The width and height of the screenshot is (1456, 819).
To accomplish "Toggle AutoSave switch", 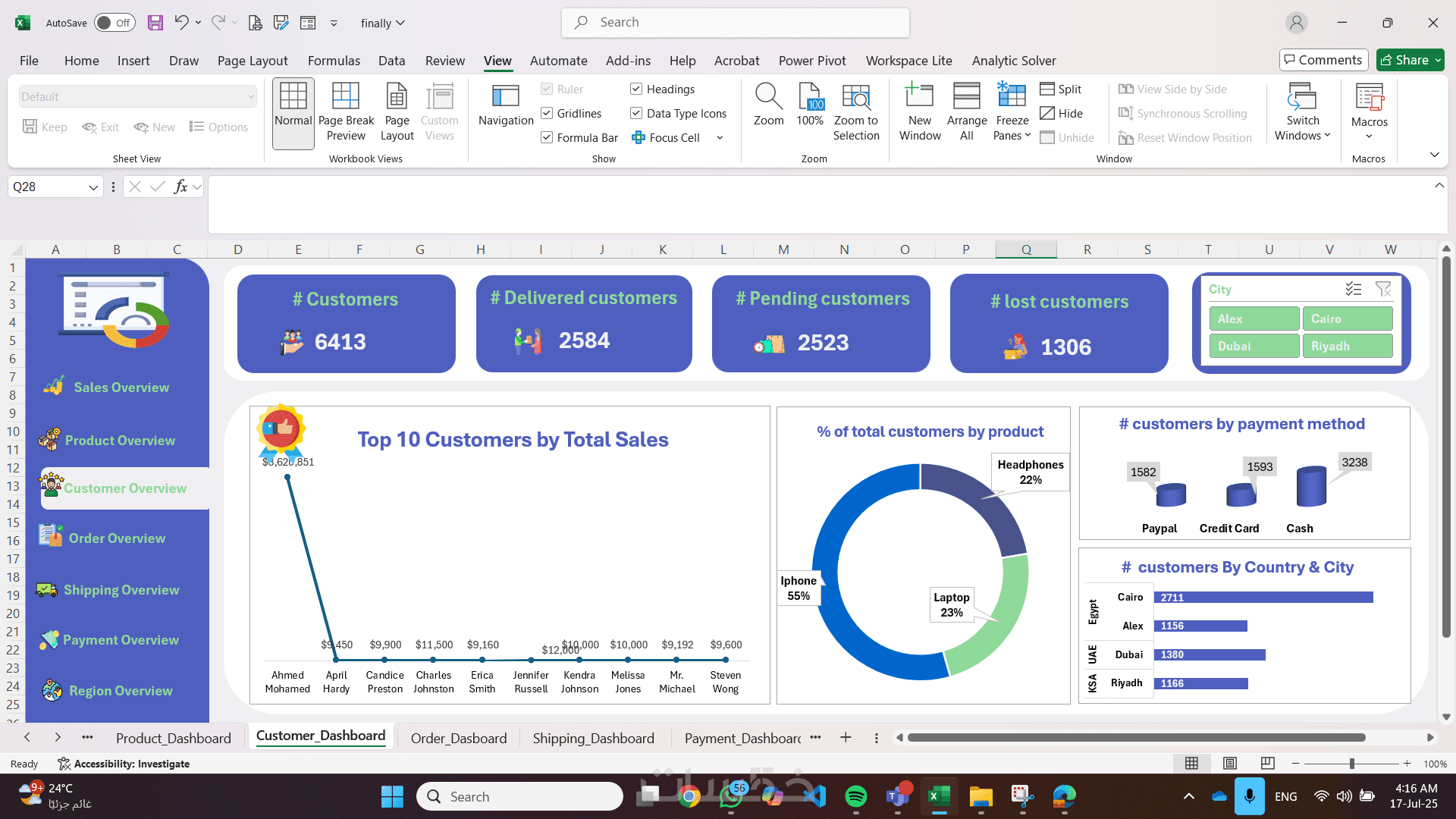I will (x=115, y=23).
